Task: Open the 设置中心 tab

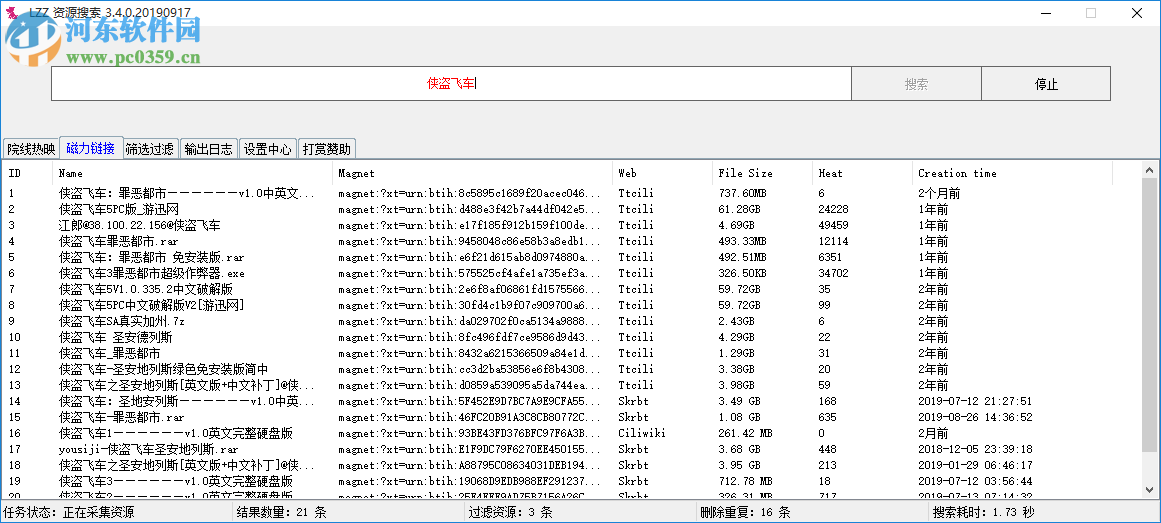Action: [x=268, y=149]
